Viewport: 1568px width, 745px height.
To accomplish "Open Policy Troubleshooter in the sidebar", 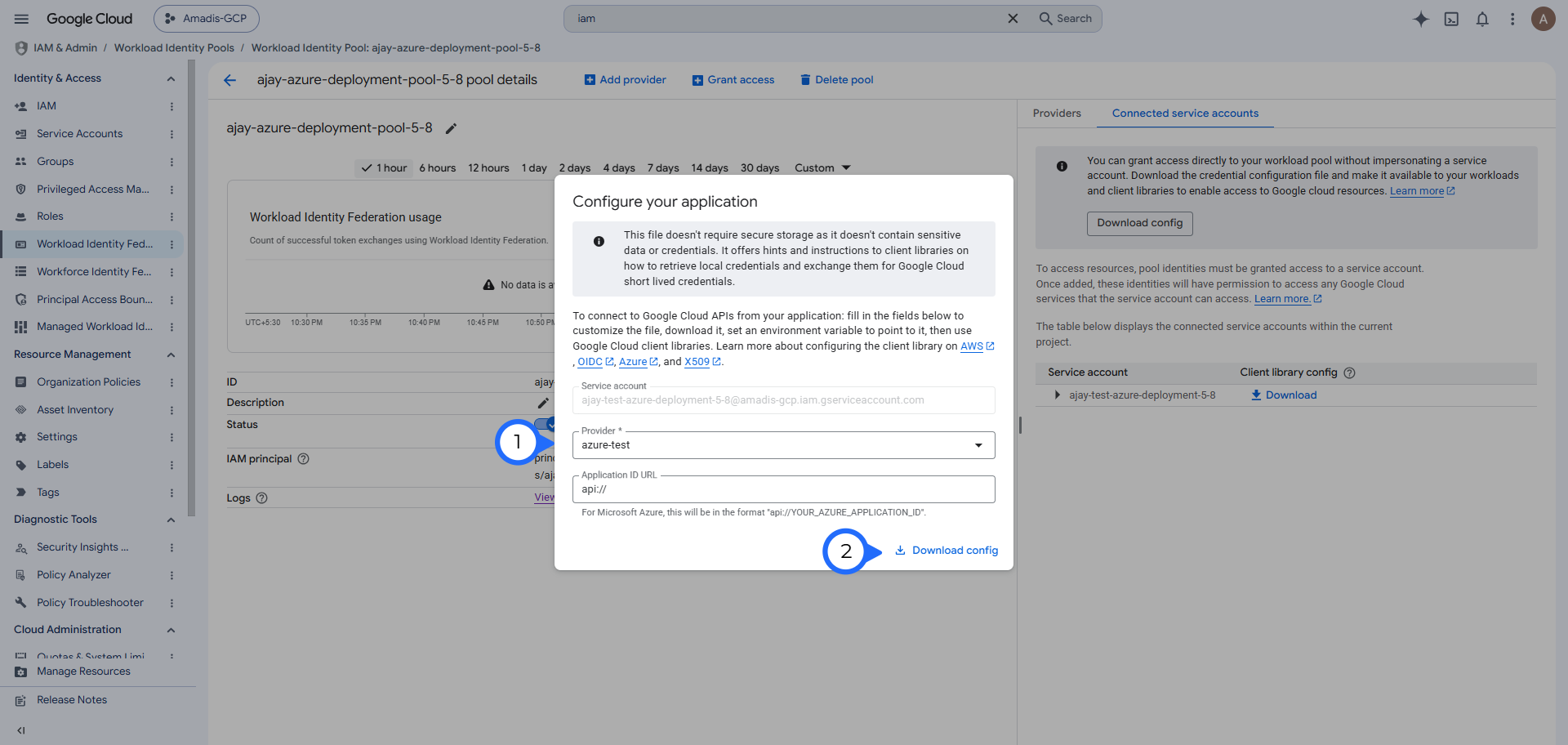I will [90, 603].
